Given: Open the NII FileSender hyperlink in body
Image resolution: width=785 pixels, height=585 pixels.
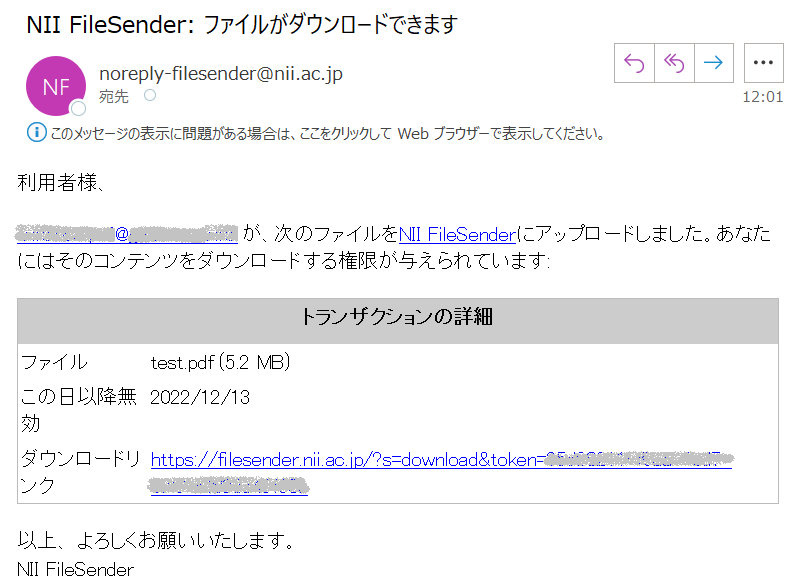Looking at the screenshot, I should pyautogui.click(x=457, y=235).
